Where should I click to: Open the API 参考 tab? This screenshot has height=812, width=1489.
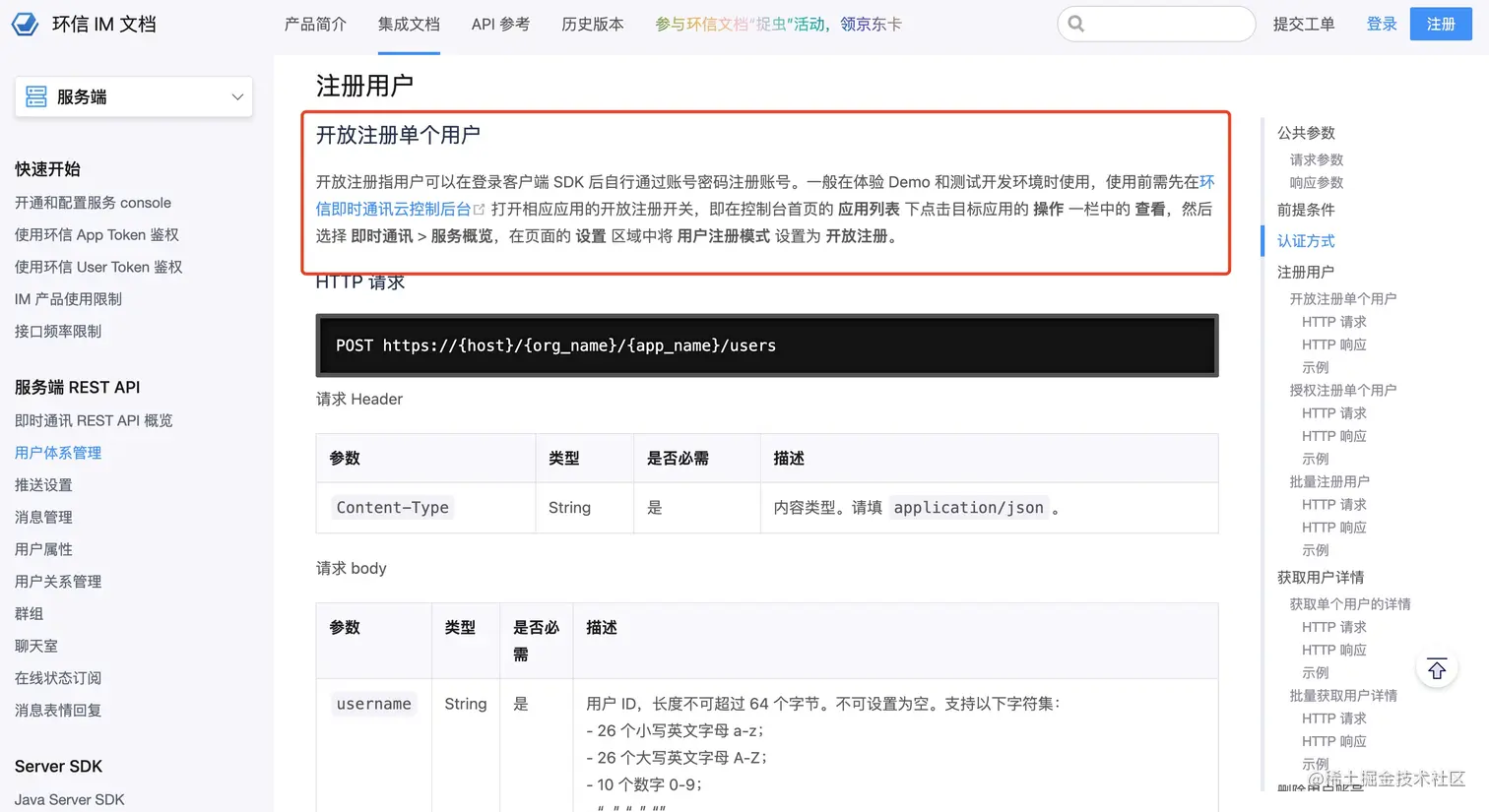tap(500, 24)
